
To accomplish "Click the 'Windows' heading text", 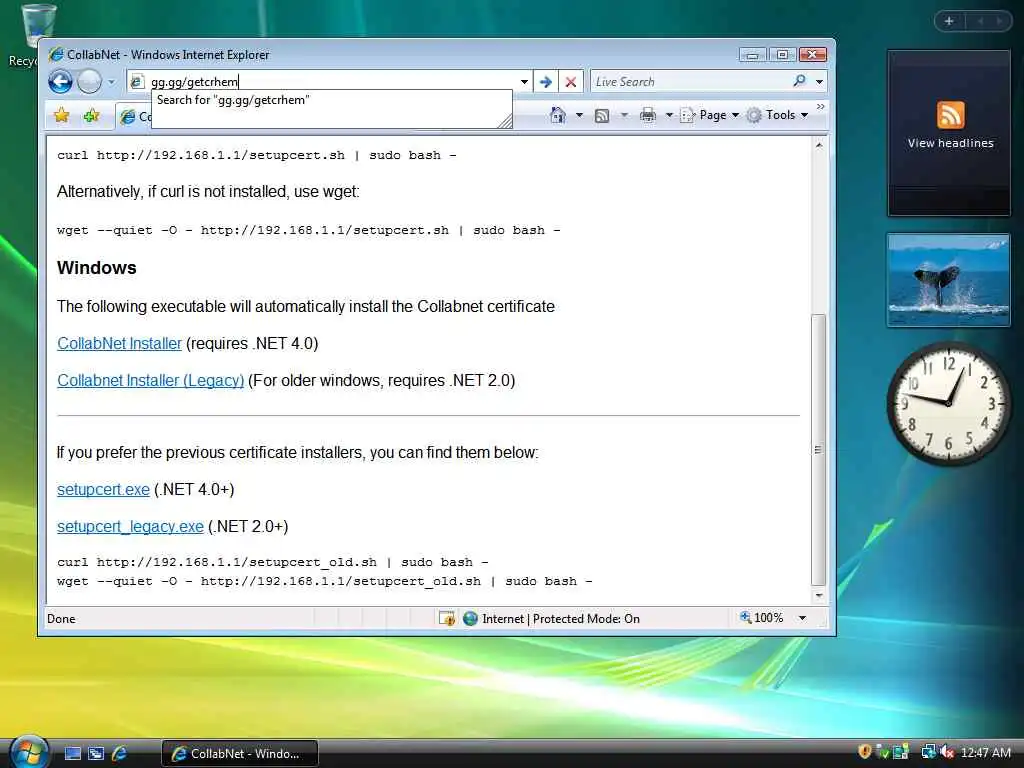I will pyautogui.click(x=97, y=268).
